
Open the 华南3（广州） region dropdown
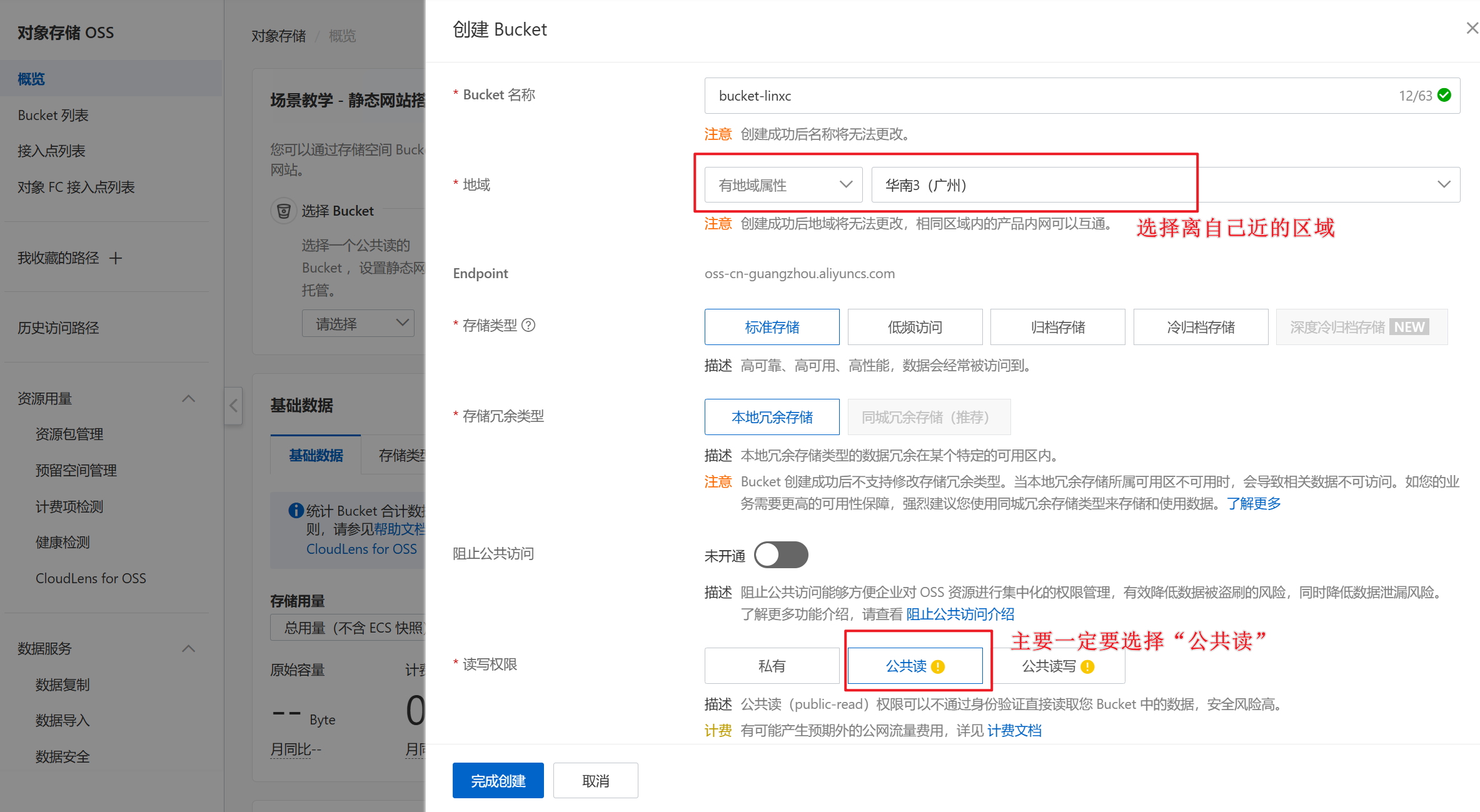tap(1165, 185)
